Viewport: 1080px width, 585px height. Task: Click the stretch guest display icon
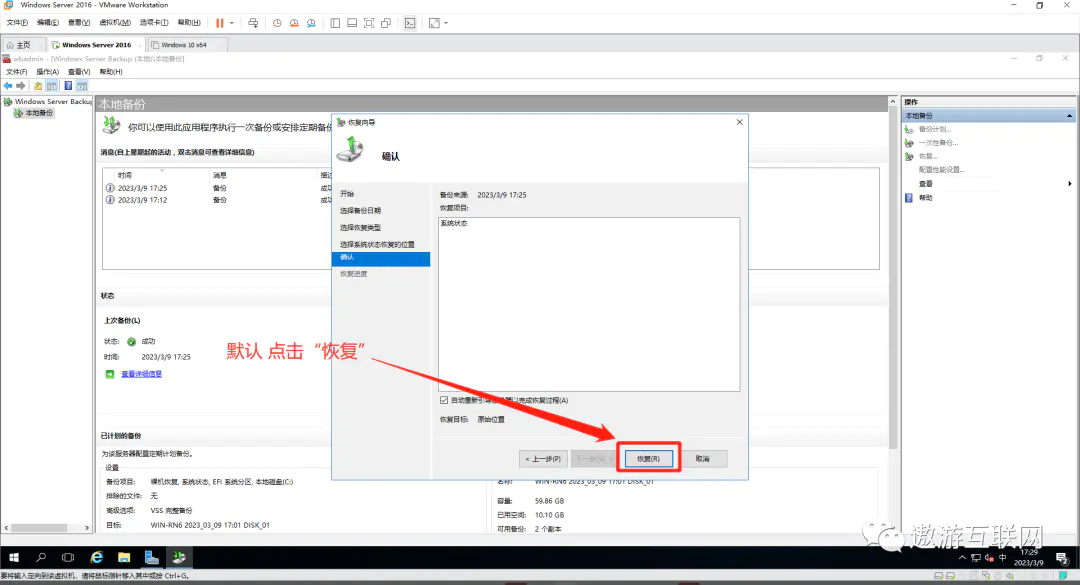pos(434,23)
